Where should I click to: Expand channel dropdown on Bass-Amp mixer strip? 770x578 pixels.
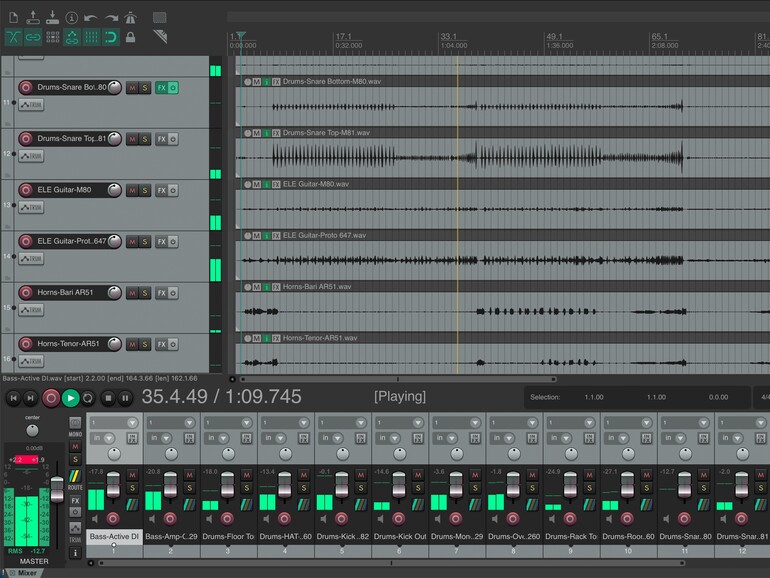pos(190,423)
